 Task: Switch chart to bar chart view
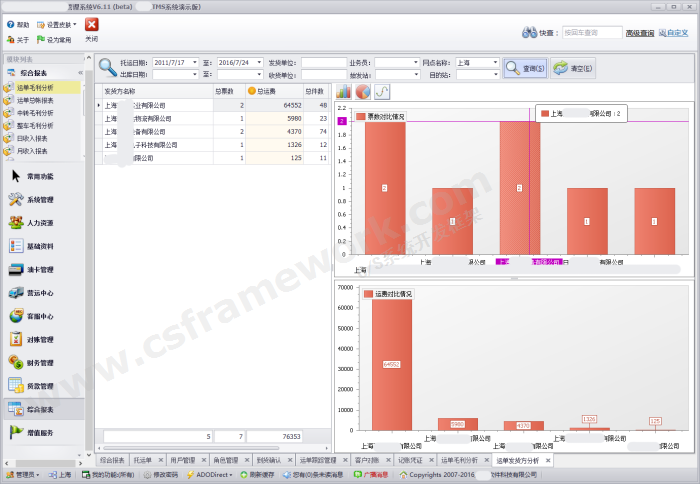pyautogui.click(x=344, y=92)
